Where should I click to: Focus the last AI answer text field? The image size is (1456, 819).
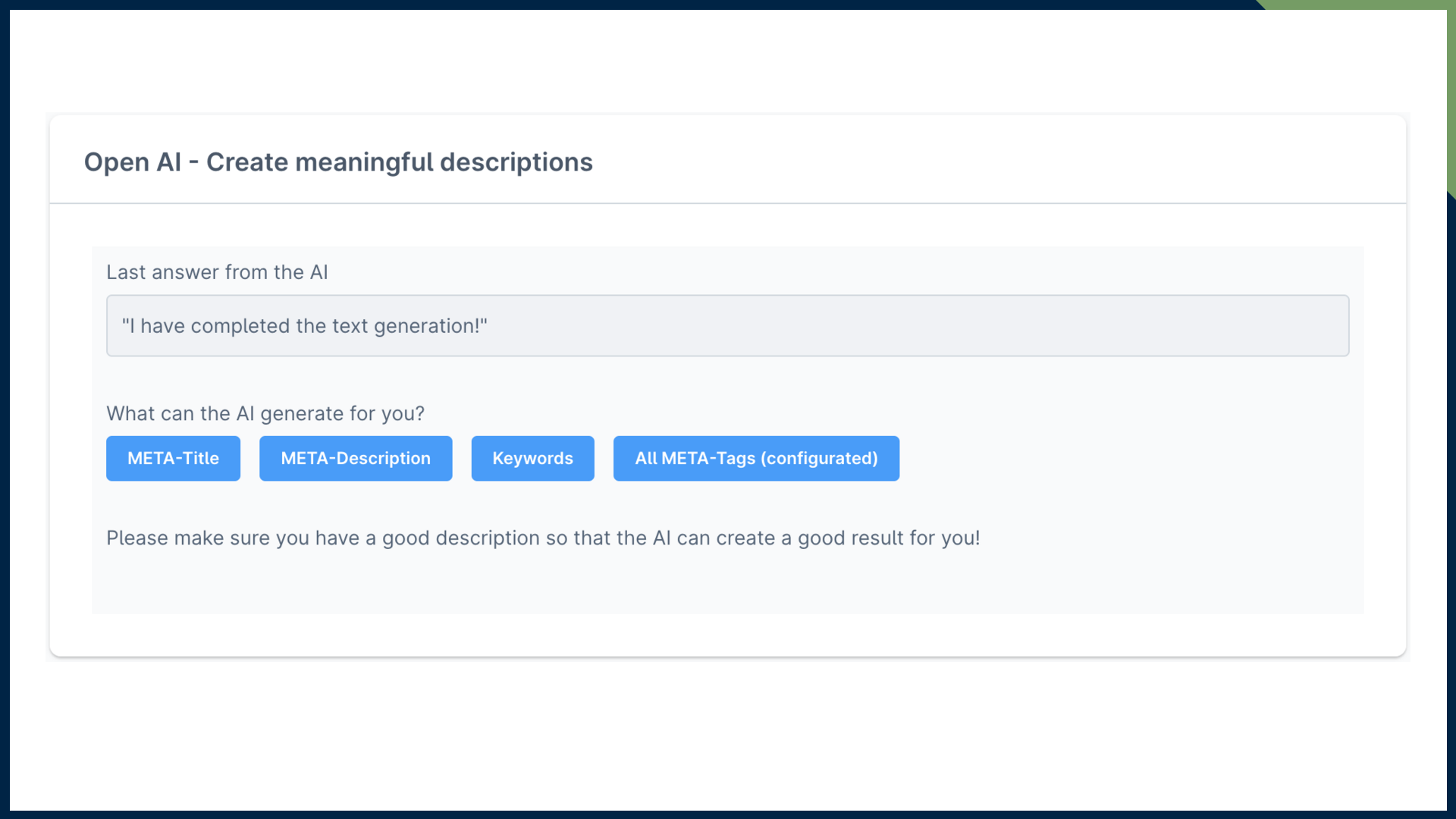(727, 325)
